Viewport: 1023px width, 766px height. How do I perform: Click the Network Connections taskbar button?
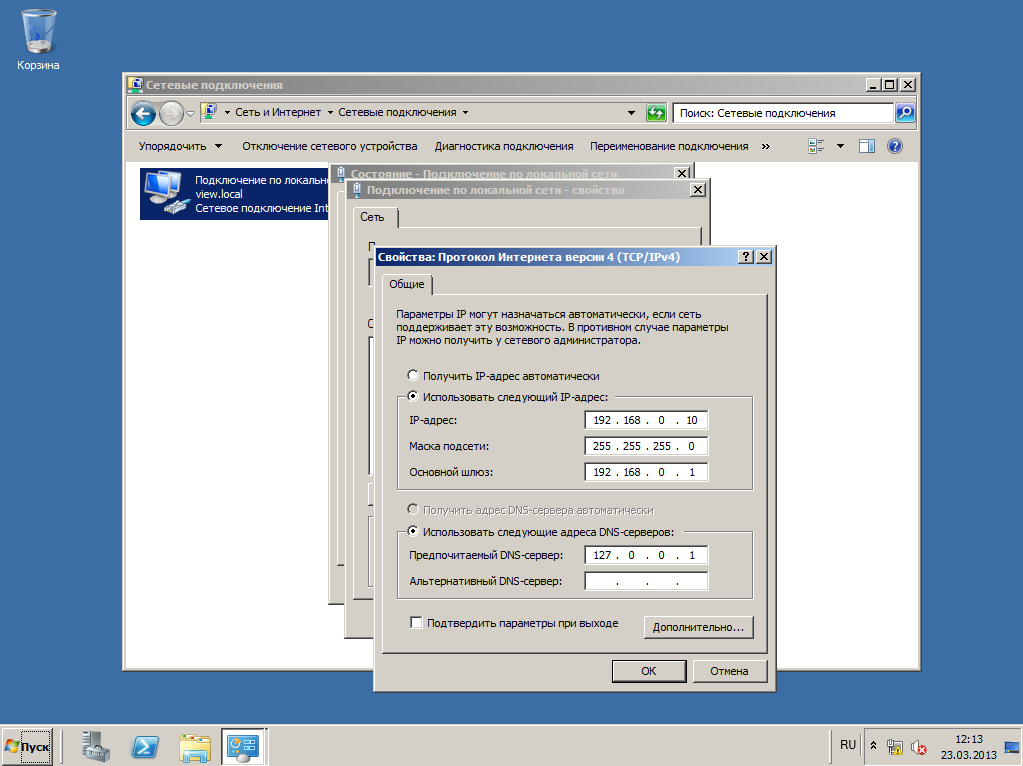(243, 746)
